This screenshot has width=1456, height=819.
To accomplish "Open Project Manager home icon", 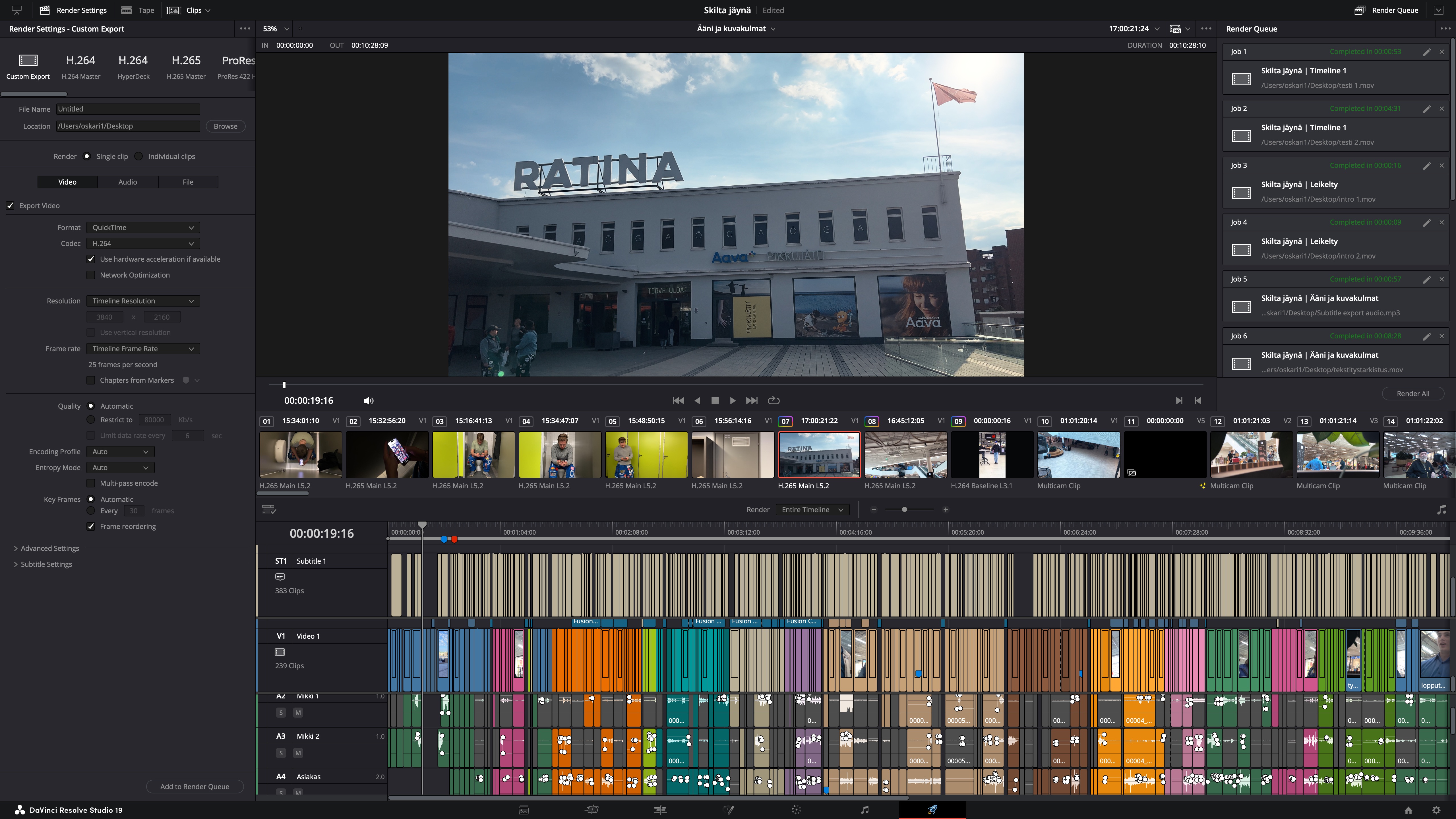I will point(1408,810).
